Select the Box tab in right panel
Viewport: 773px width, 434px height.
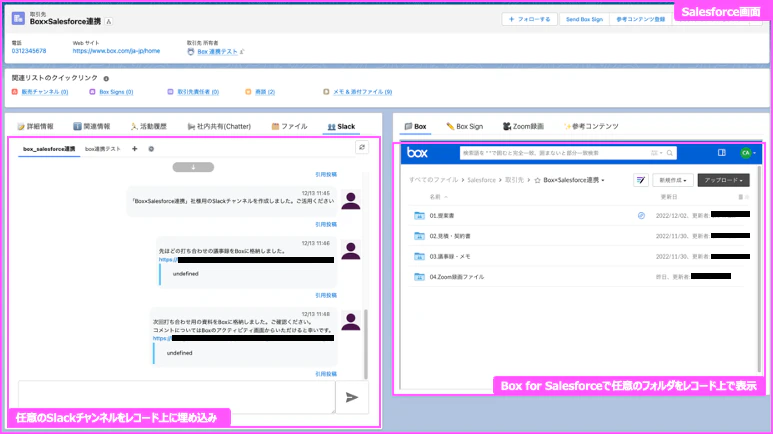[416, 127]
